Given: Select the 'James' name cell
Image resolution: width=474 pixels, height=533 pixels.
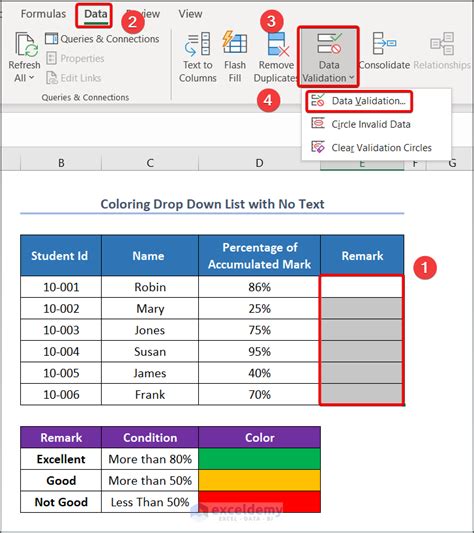Looking at the screenshot, I should coord(150,373).
